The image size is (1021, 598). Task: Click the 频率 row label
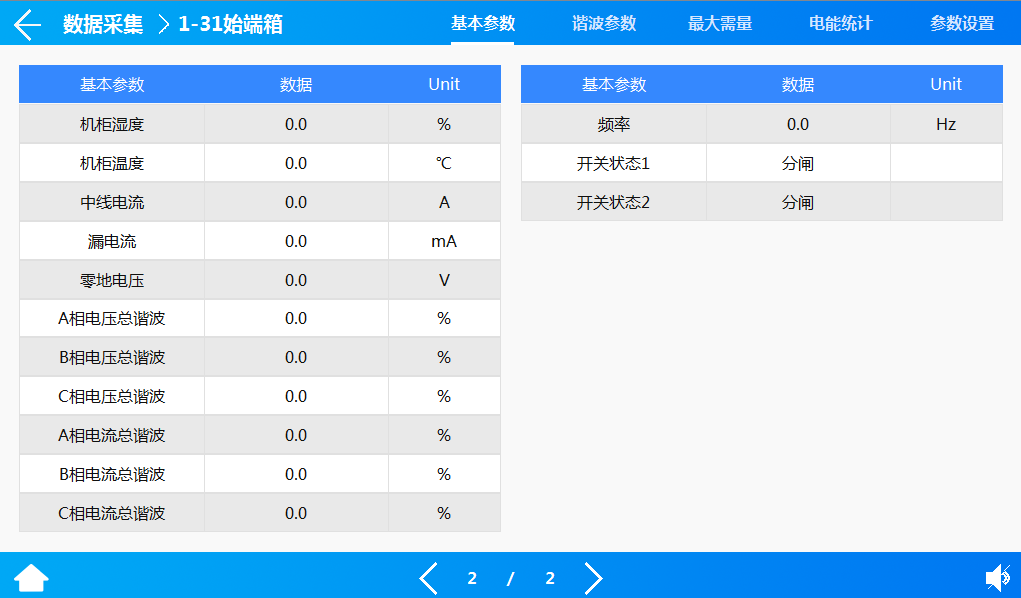tap(613, 124)
